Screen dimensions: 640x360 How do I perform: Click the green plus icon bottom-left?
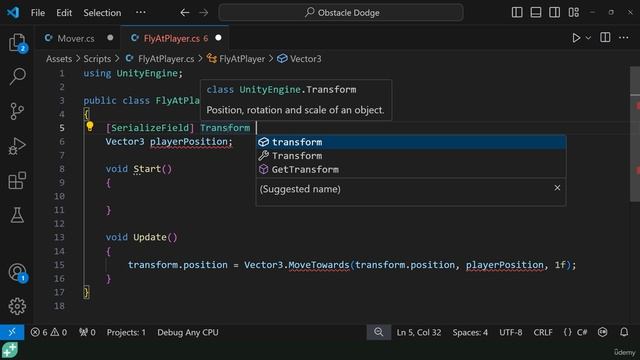pos(9,350)
